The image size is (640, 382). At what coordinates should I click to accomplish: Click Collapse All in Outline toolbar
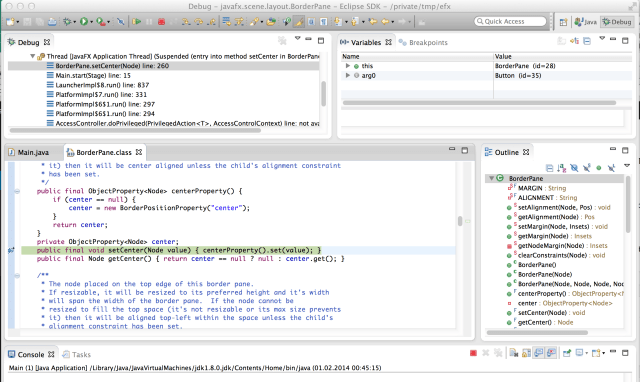(549, 168)
